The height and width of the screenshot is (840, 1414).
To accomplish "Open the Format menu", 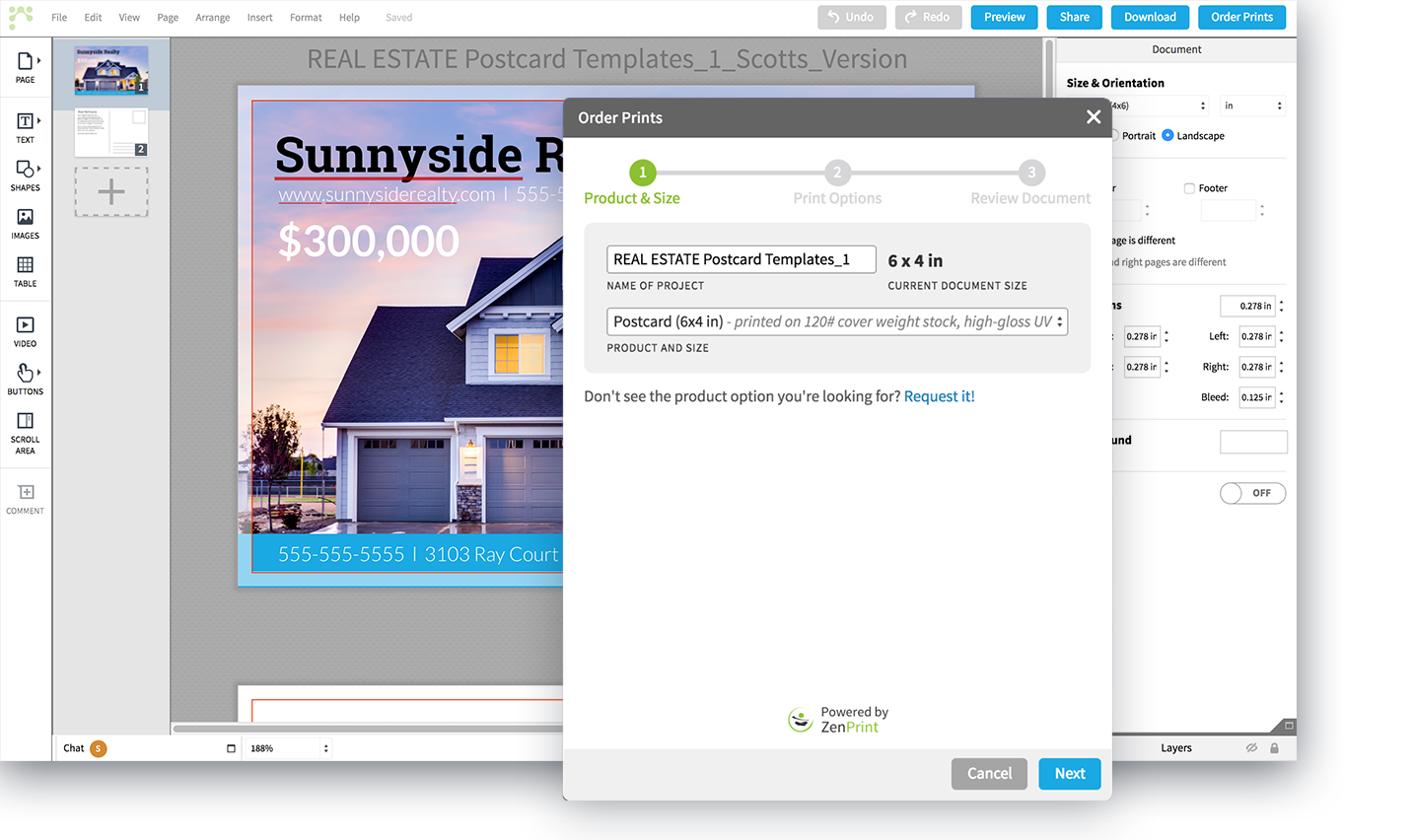I will click(306, 18).
